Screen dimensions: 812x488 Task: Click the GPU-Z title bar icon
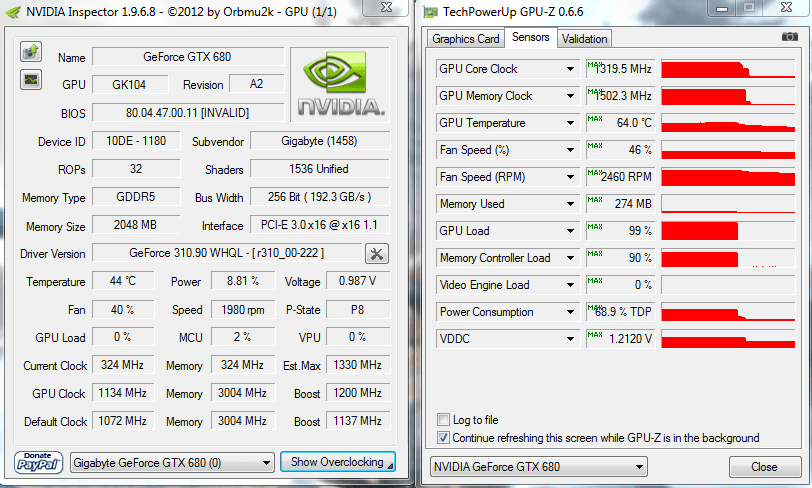[430, 12]
